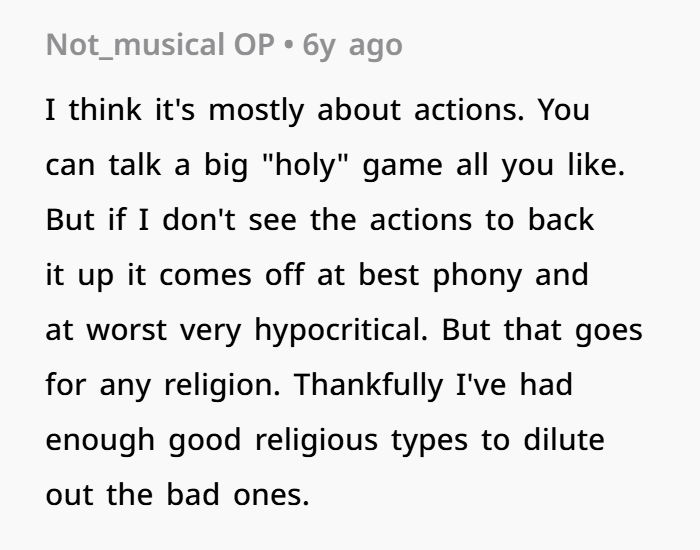Click the word "think" in first line

(x=105, y=109)
